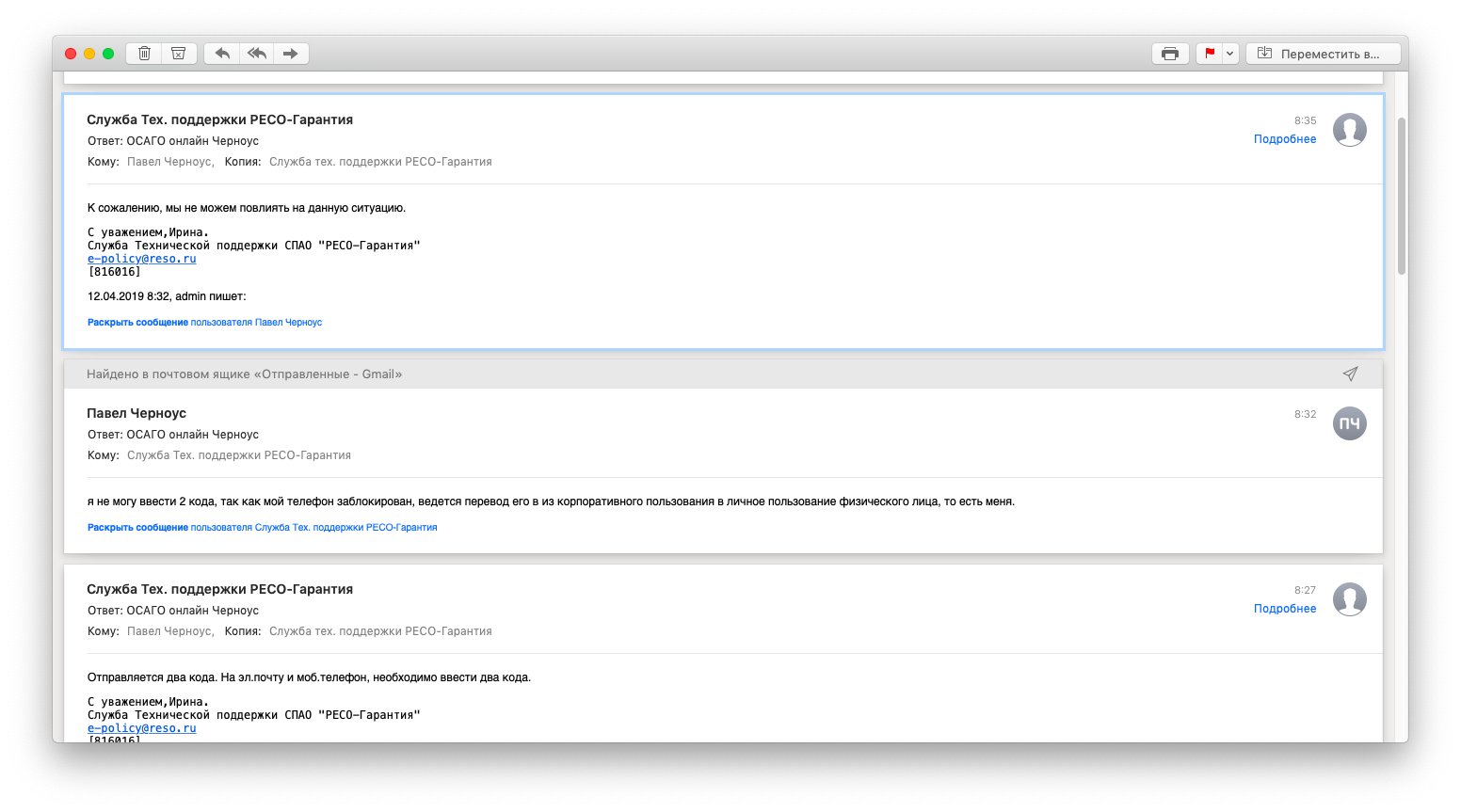Flag the message with the red flag
Screen dimensions: 1461x812
point(1210,54)
